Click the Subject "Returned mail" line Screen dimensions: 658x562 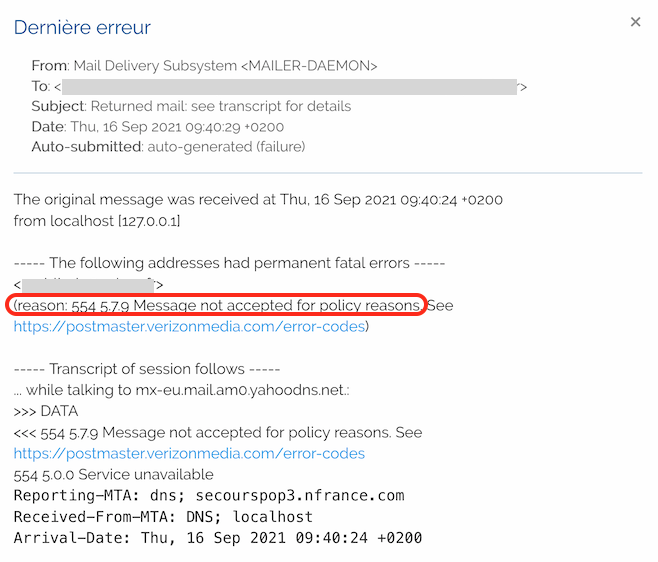tap(191, 107)
